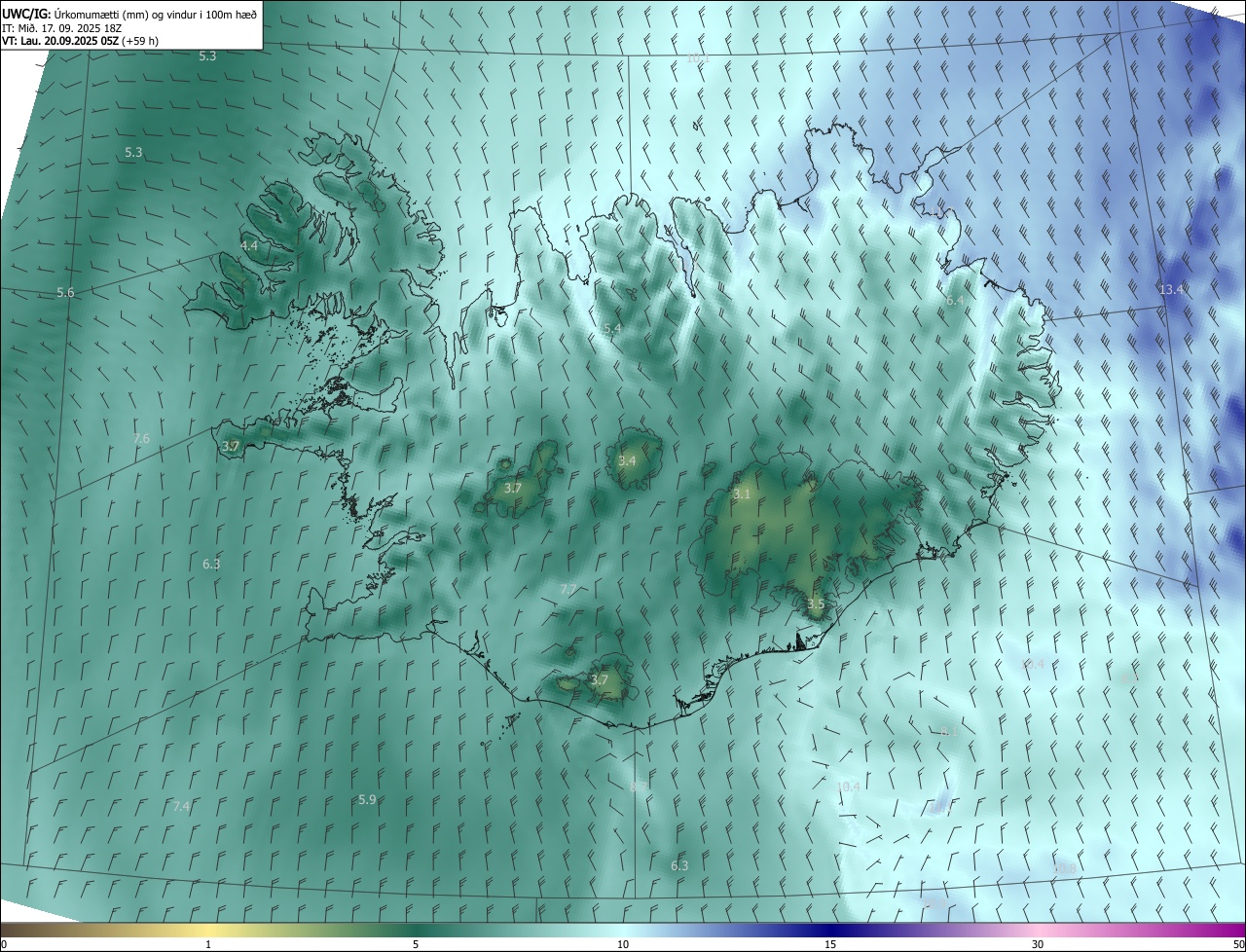Click the 15 tick on the color scale
The image size is (1246, 952).
830,944
